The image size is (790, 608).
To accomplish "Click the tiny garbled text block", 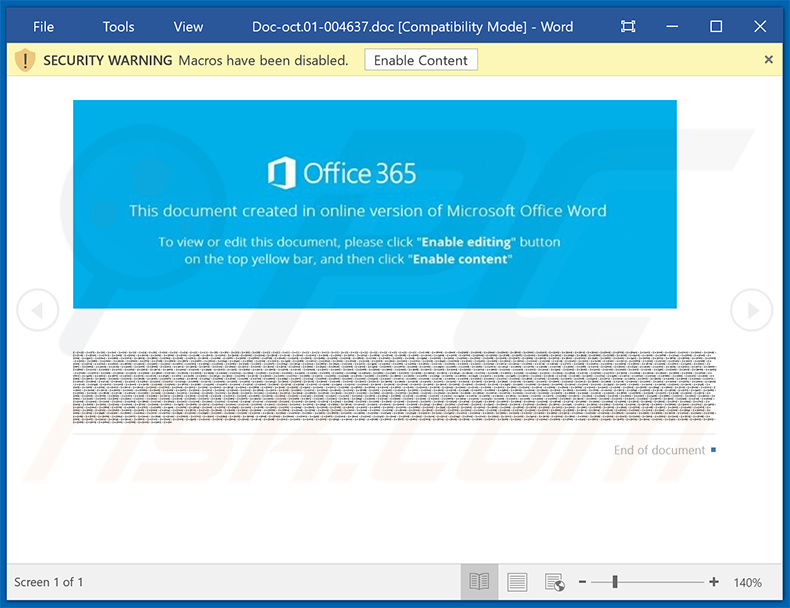I will (x=394, y=387).
